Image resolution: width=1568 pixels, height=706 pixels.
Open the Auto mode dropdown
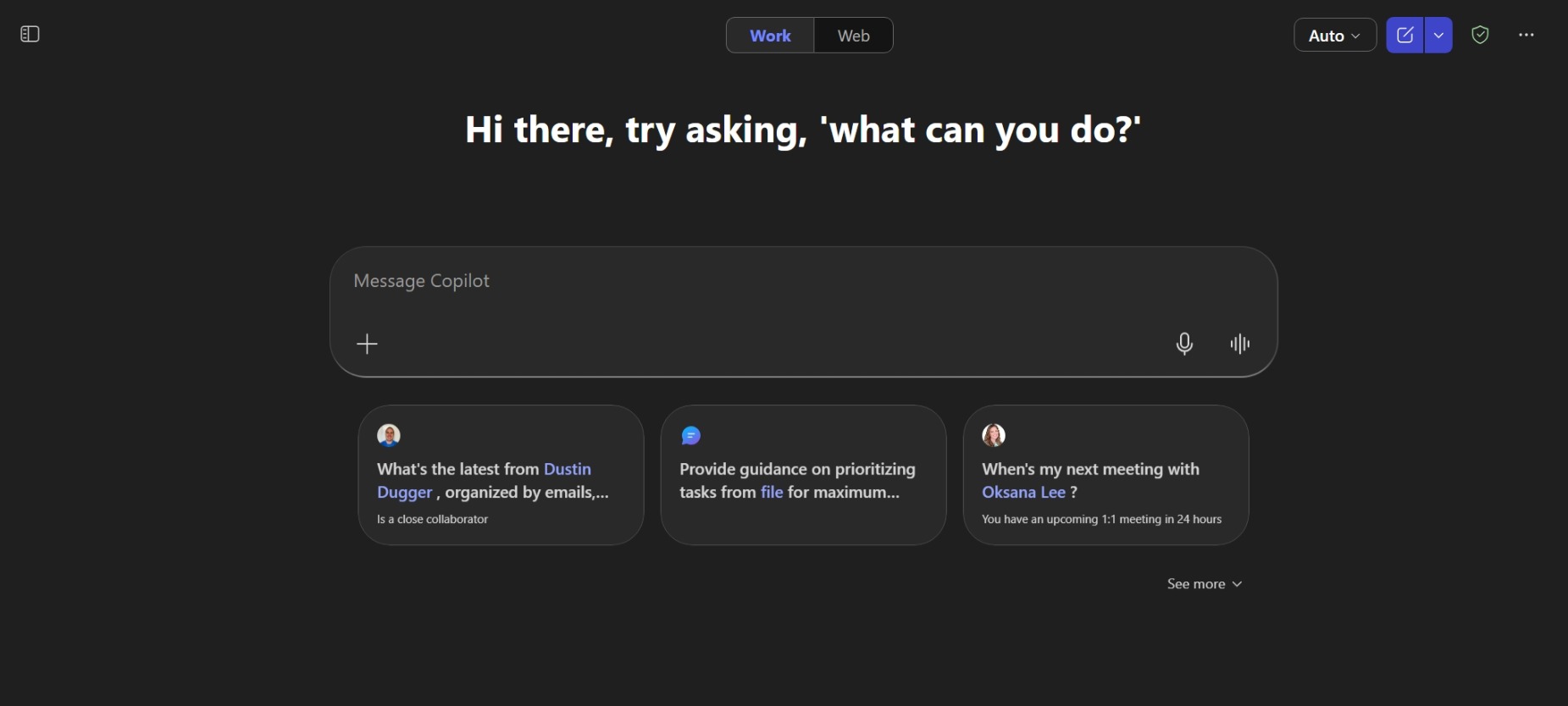1334,36
